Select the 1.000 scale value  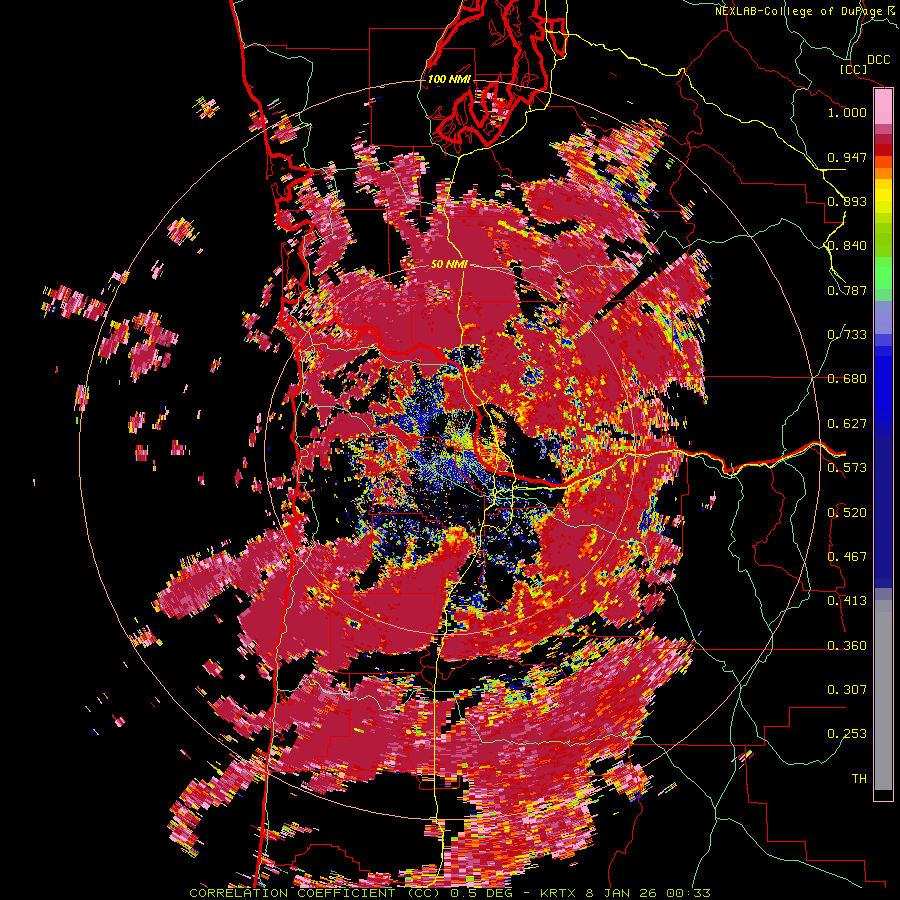[x=847, y=112]
